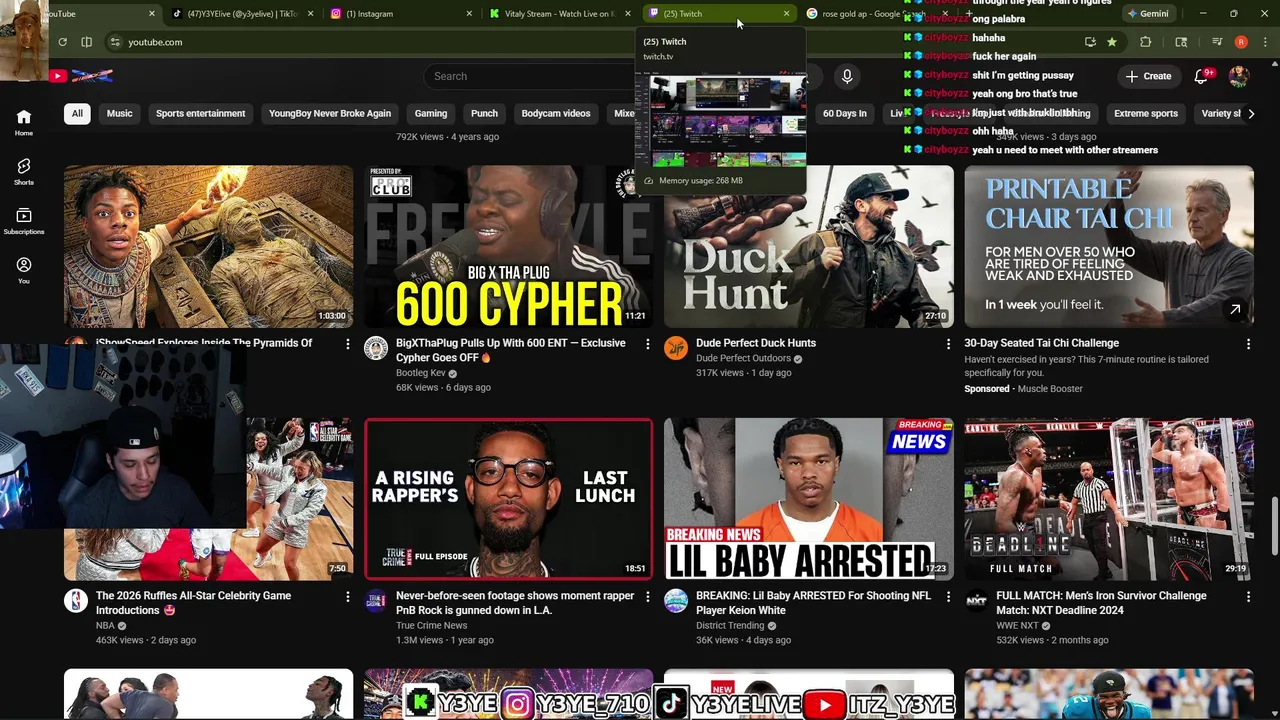Open more options for PnB Rock footage video
Image resolution: width=1280 pixels, height=720 pixels.
coord(648,596)
